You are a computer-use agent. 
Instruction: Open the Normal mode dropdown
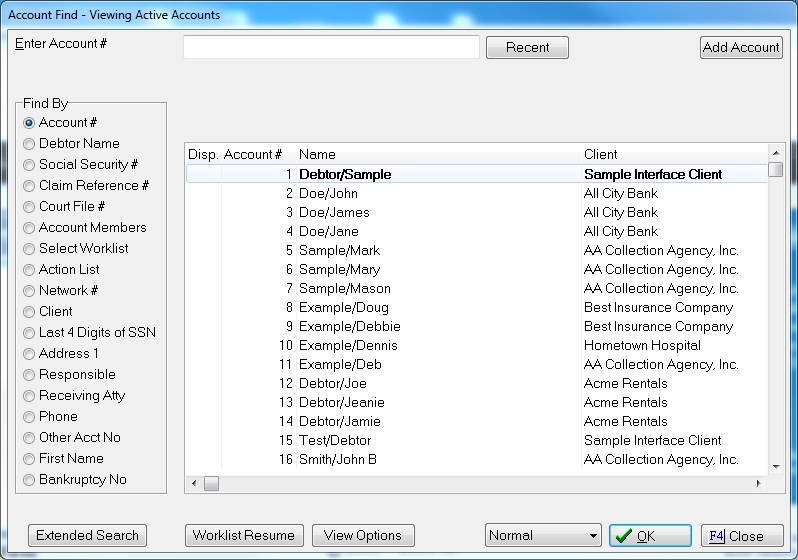coord(542,536)
